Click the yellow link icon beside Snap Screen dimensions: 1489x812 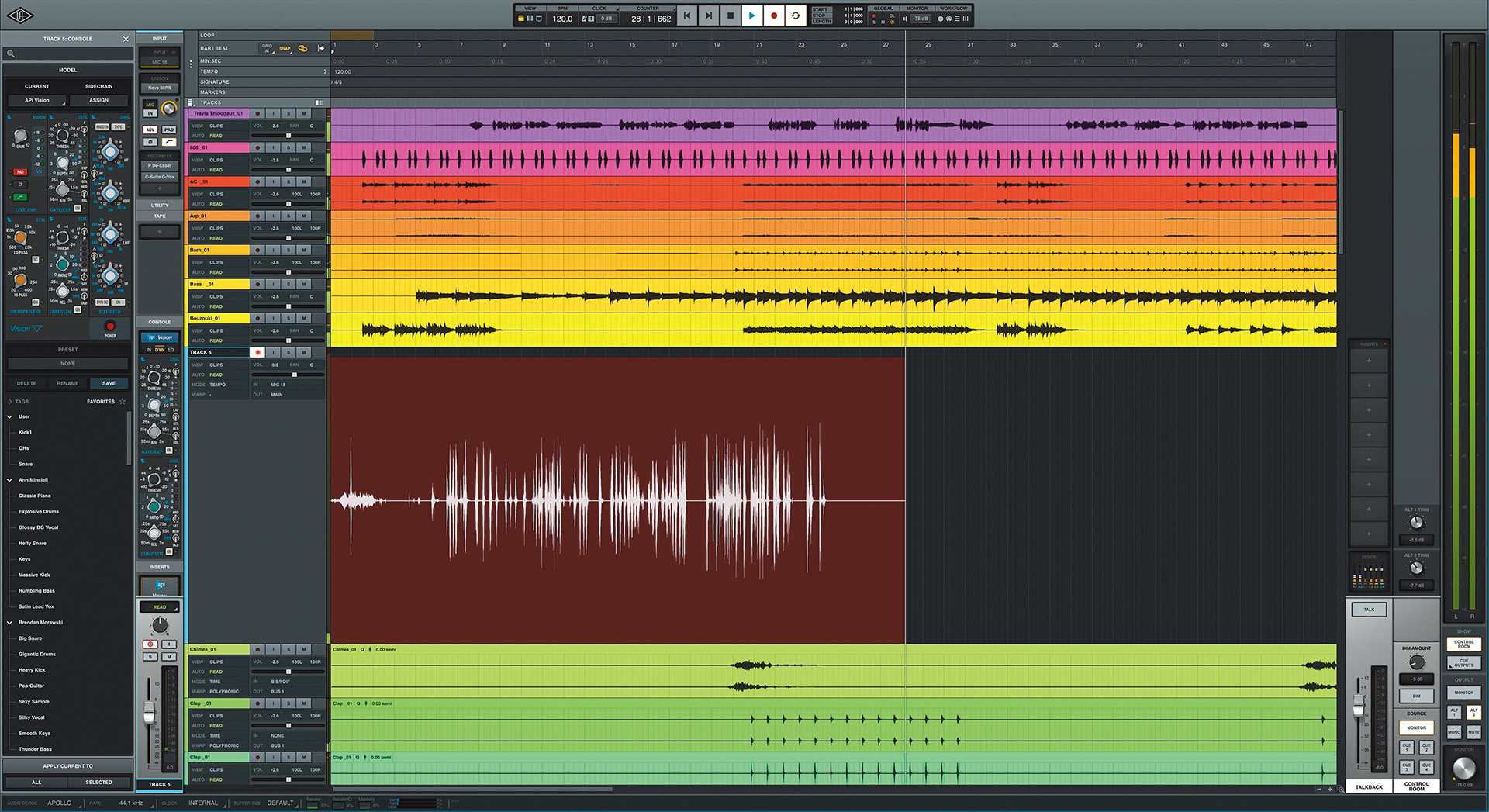[303, 48]
